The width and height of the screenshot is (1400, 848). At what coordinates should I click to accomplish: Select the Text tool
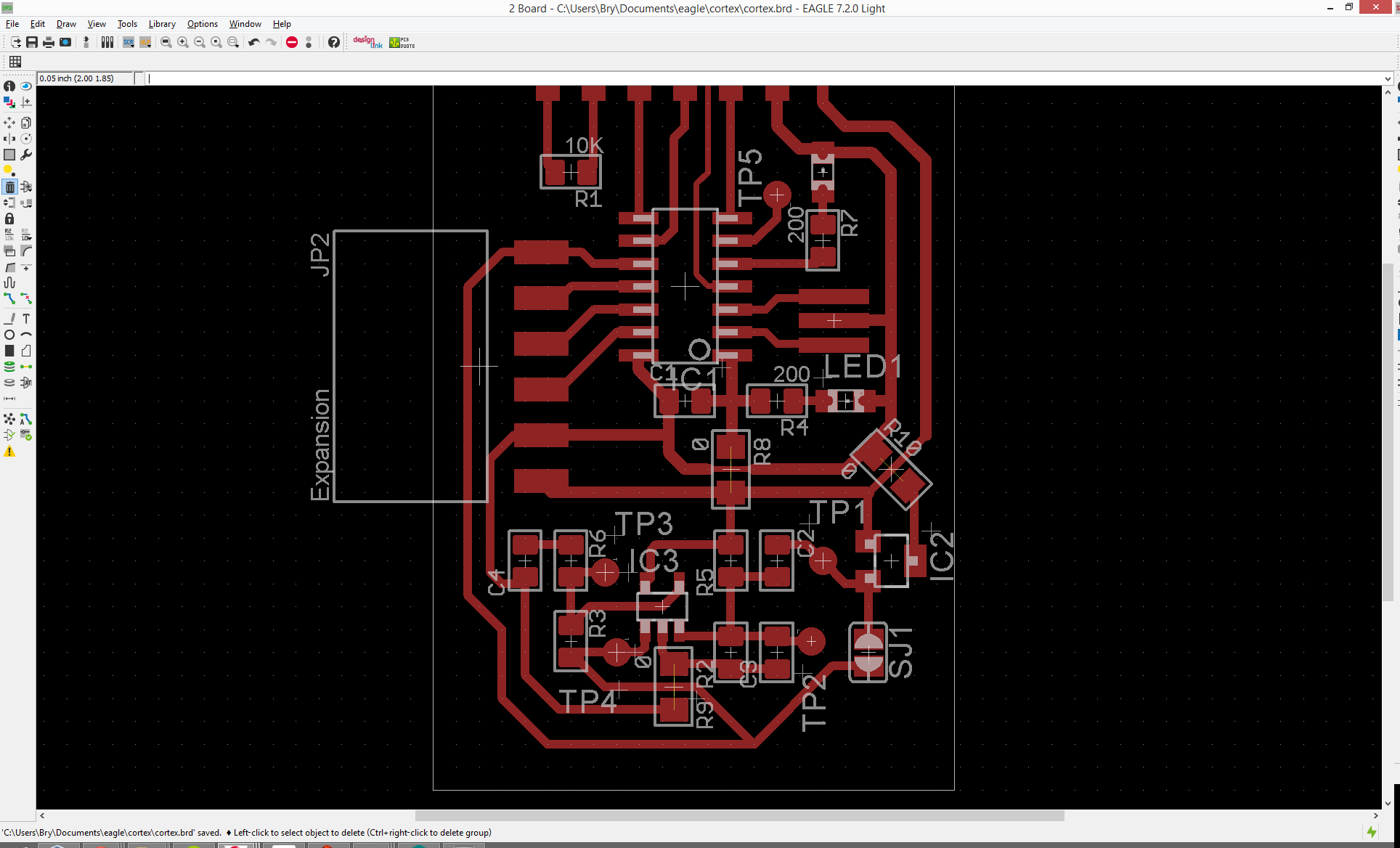pyautogui.click(x=26, y=318)
